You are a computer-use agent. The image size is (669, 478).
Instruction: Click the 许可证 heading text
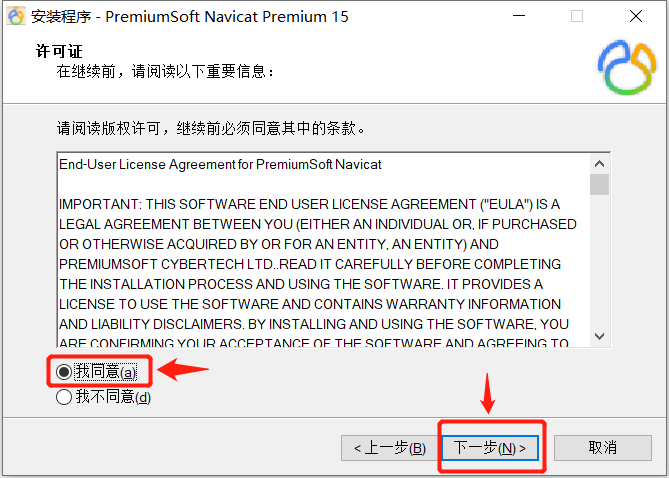pyautogui.click(x=59, y=51)
